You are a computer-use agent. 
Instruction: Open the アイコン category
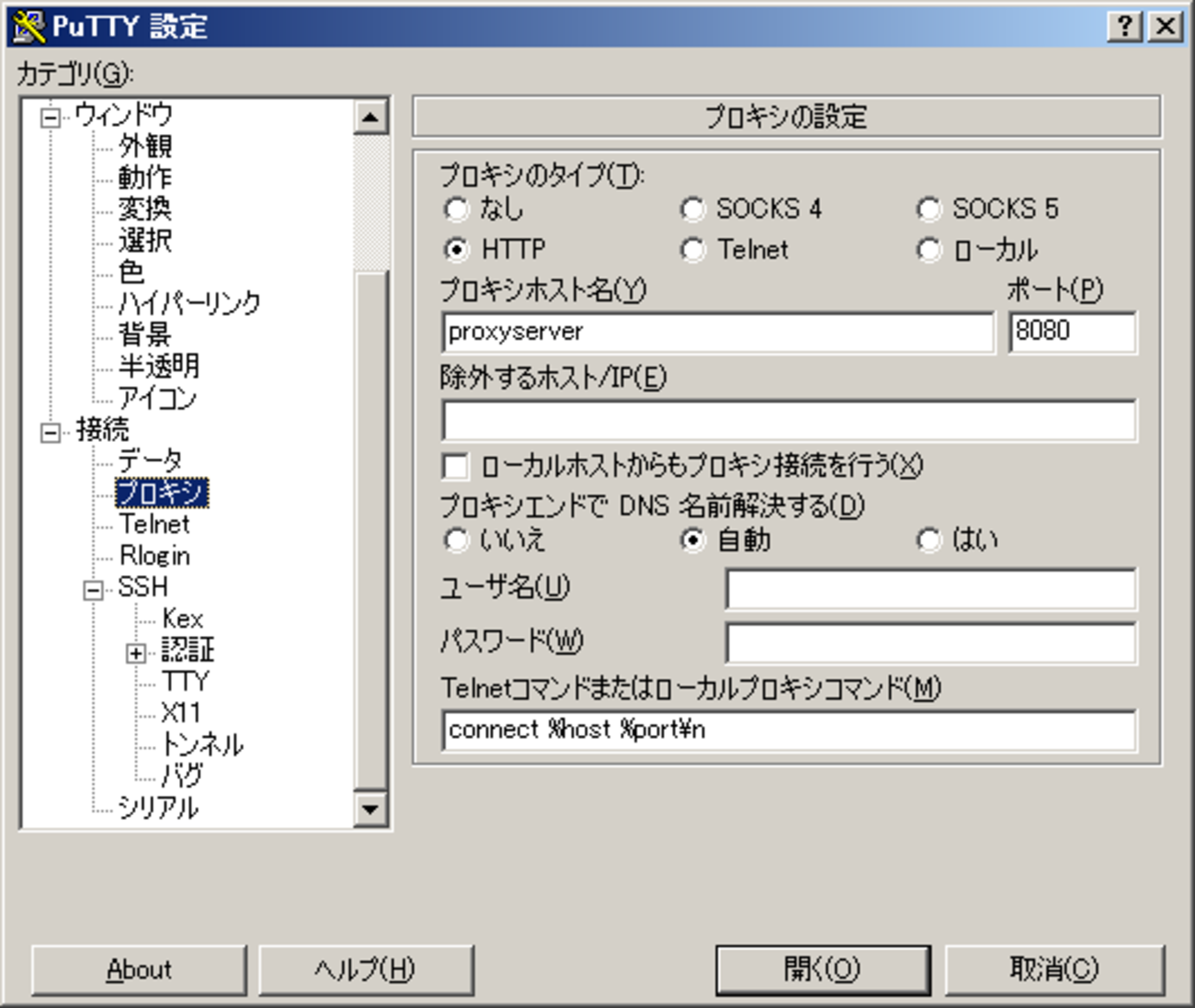coord(157,398)
